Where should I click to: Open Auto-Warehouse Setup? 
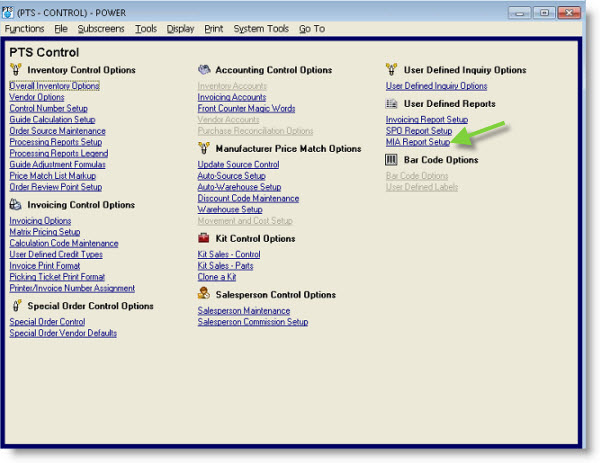click(240, 187)
